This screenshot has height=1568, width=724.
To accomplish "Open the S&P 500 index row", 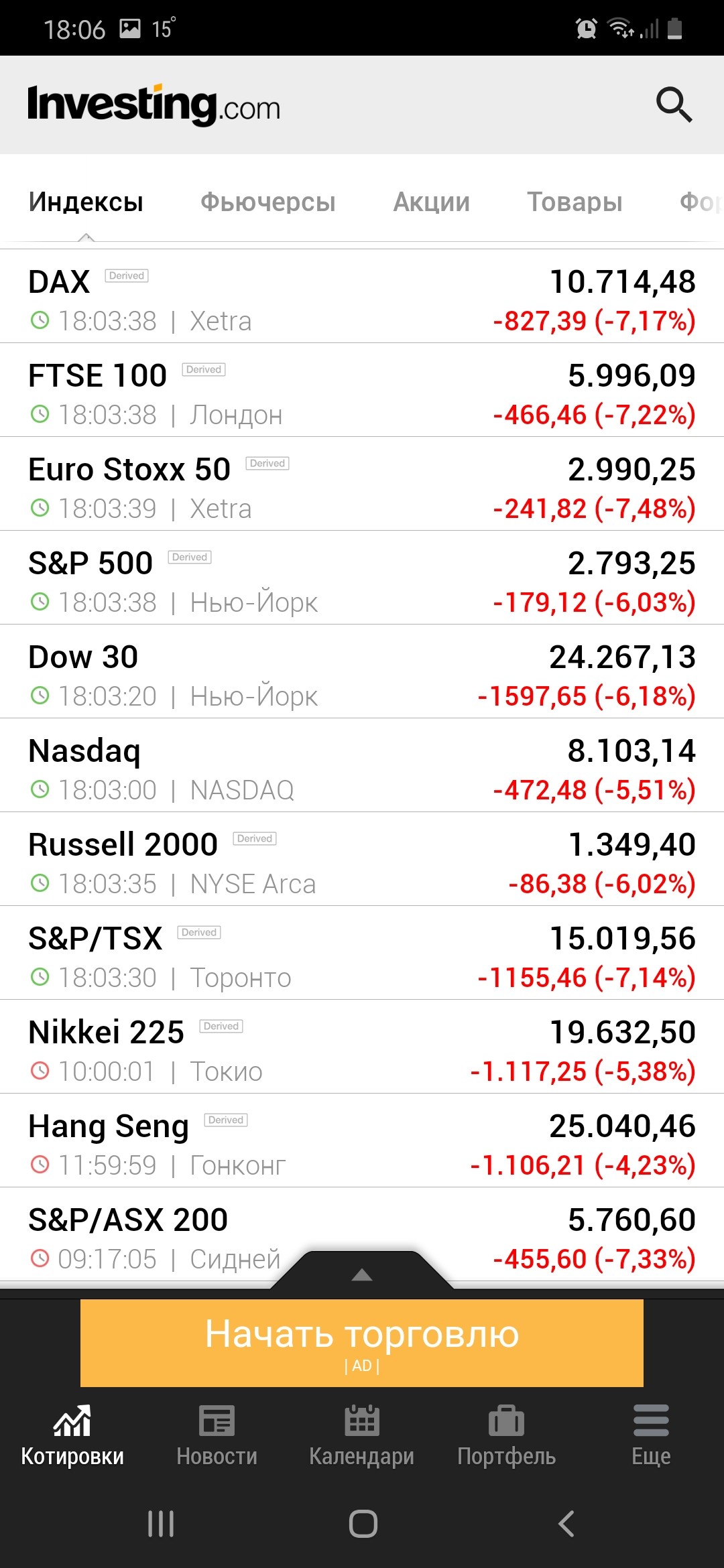I will (x=362, y=578).
